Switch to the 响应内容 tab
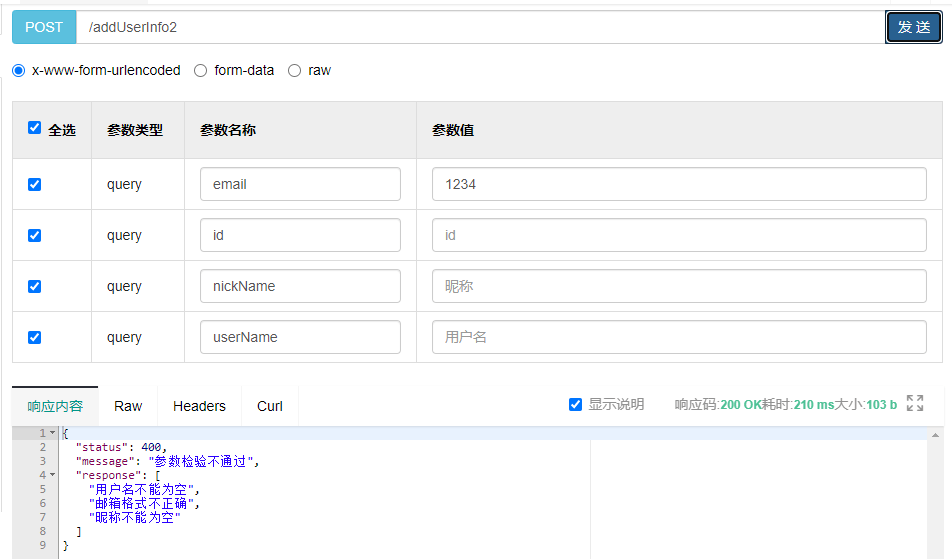The width and height of the screenshot is (952, 559). 55,406
